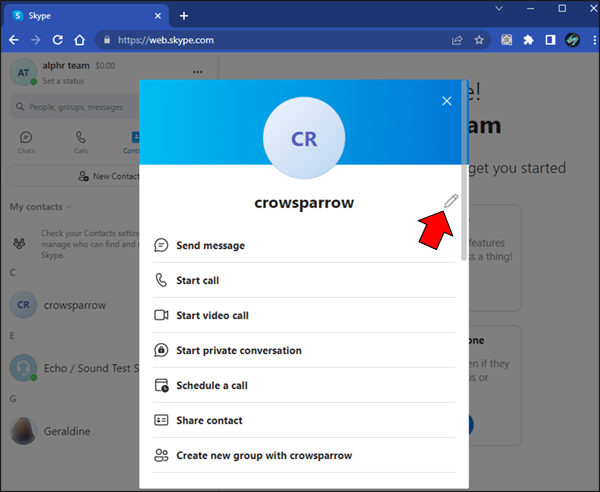Open Chrome tab search chevron

pos(499,8)
